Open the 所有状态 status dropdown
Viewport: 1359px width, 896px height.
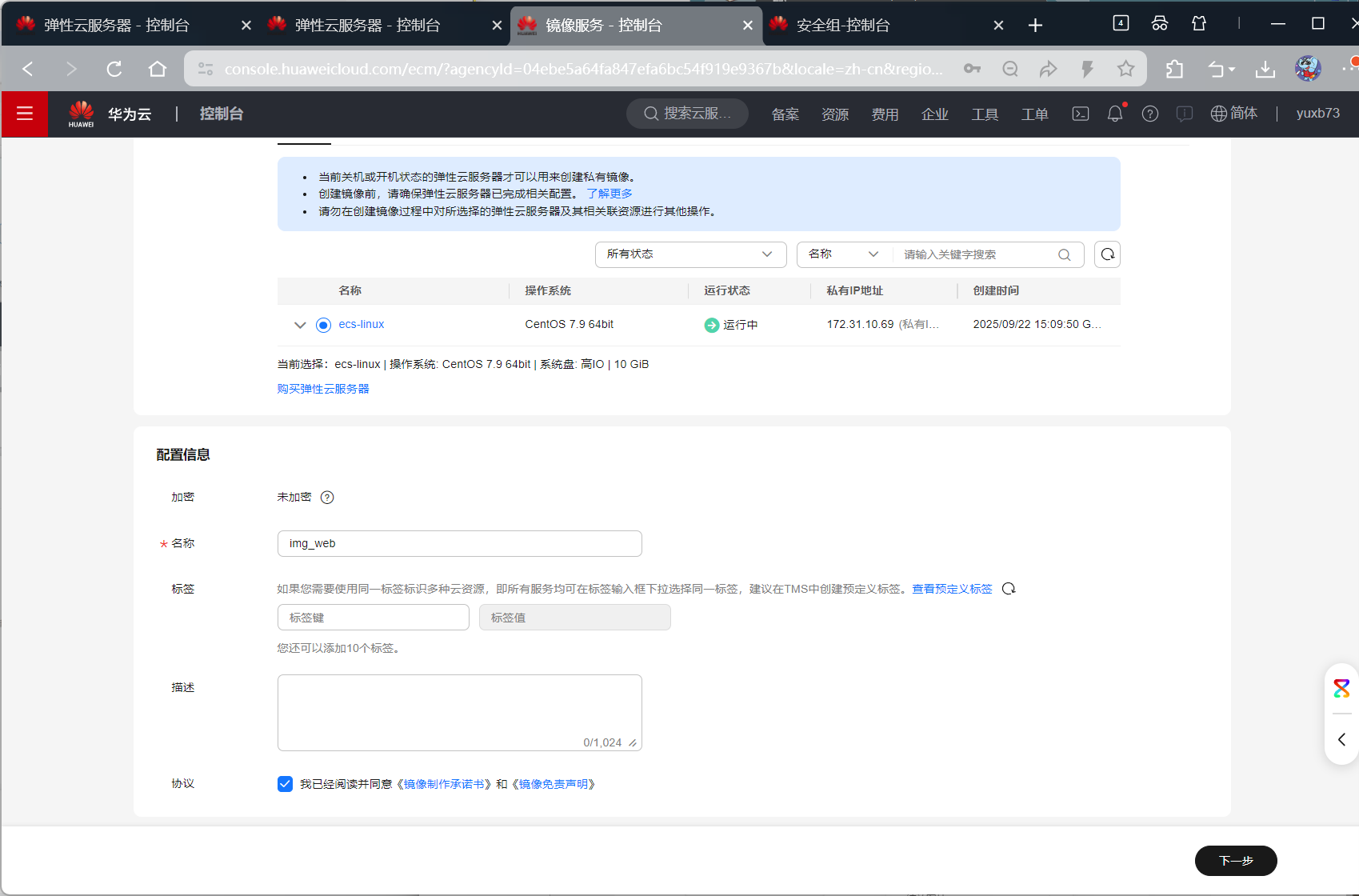[691, 254]
